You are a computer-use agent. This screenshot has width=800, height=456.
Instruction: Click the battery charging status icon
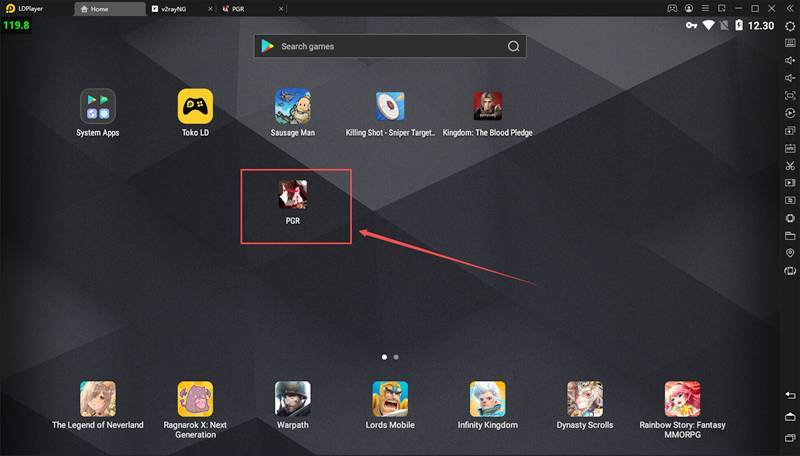[x=739, y=25]
